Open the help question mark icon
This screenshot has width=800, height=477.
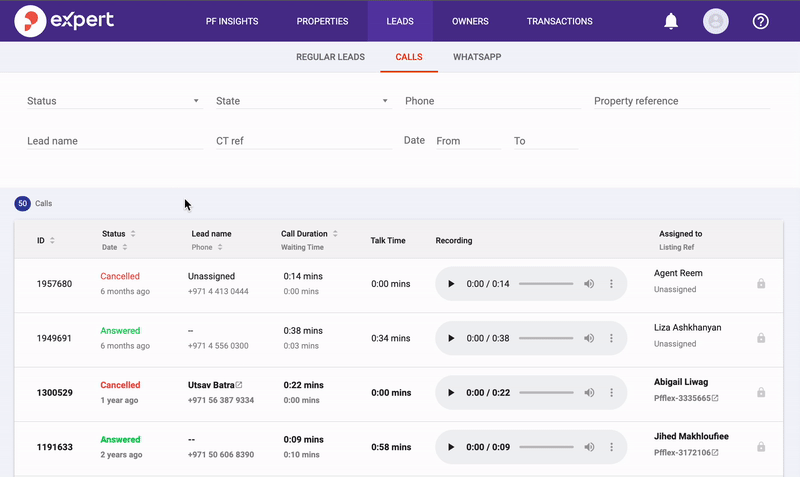click(760, 21)
